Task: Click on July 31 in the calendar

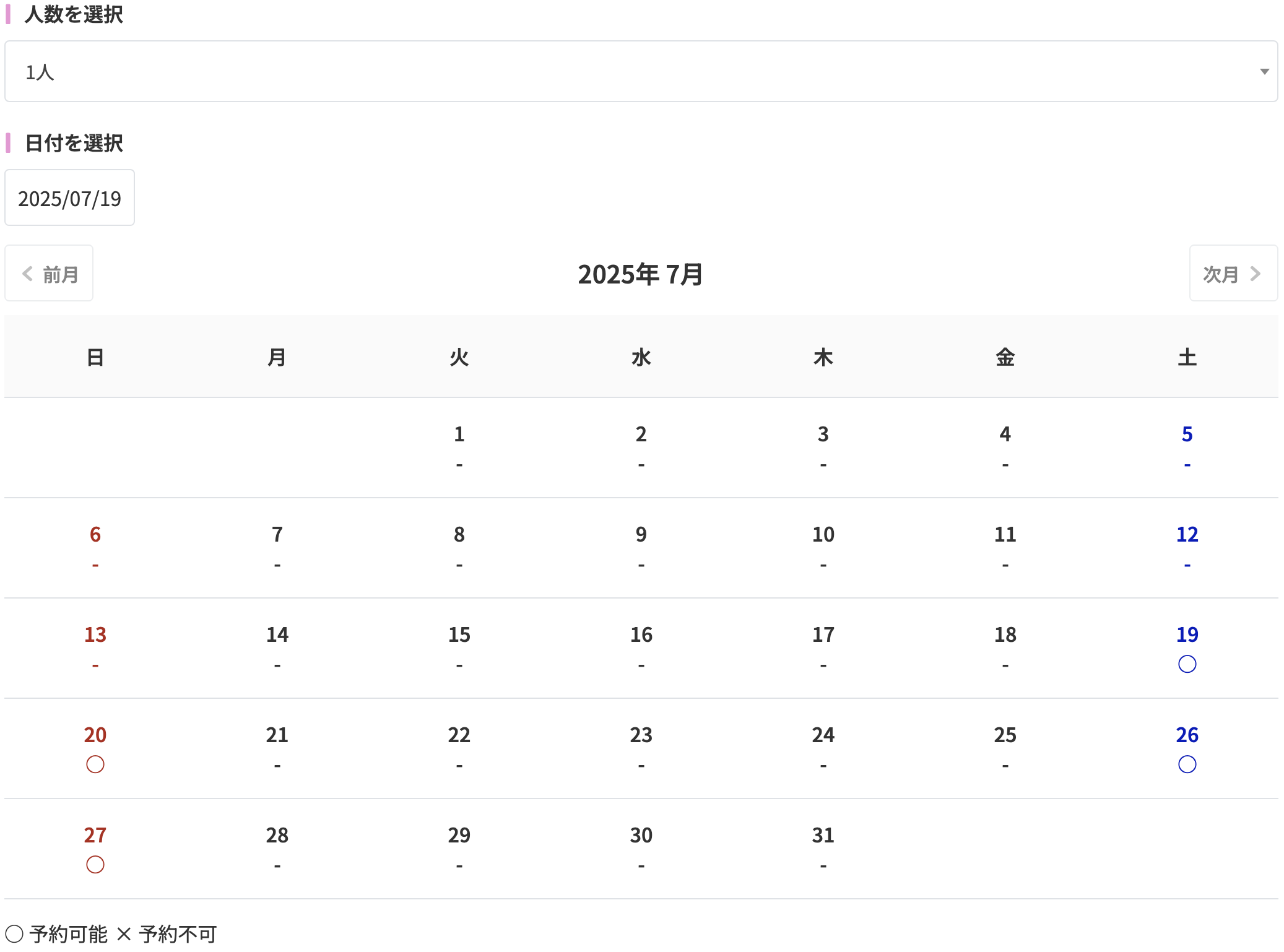Action: [x=823, y=835]
